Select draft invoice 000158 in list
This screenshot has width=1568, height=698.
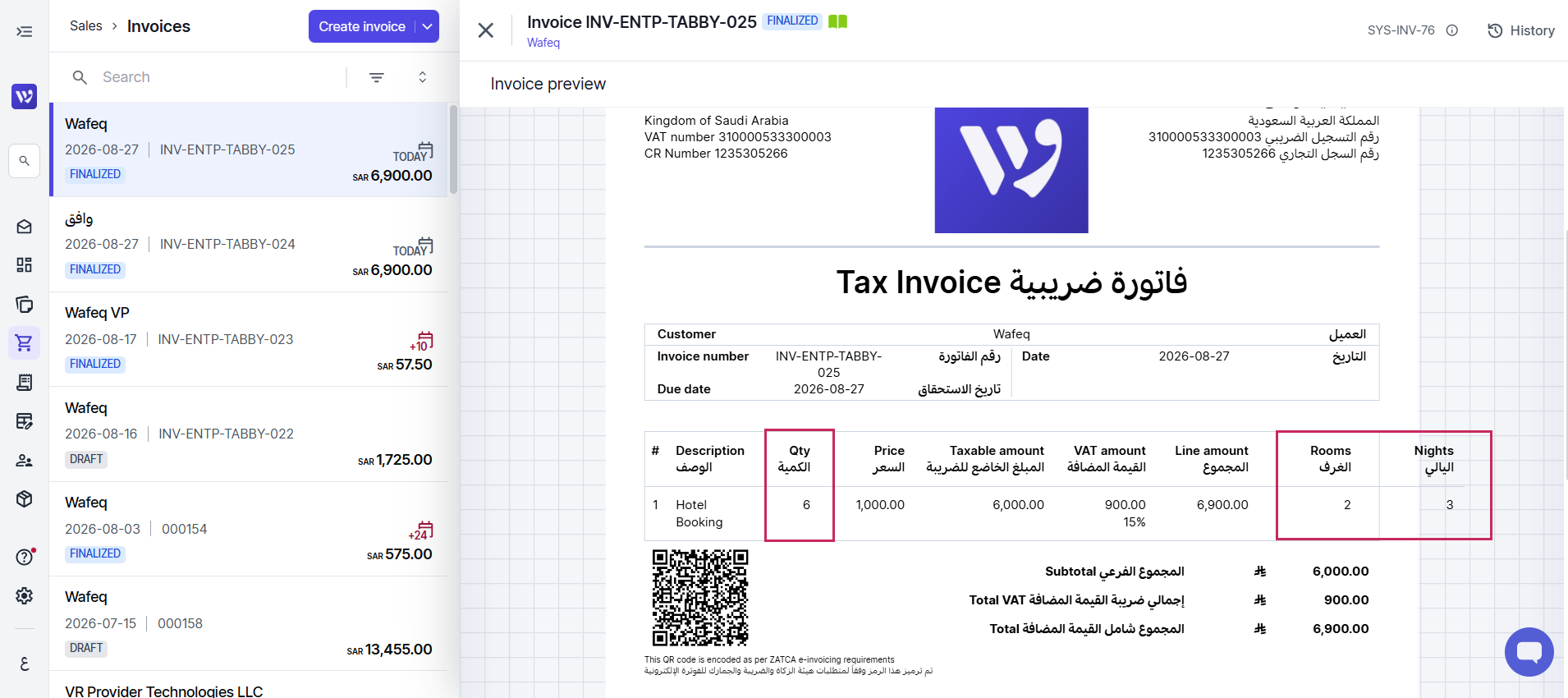pyautogui.click(x=249, y=623)
